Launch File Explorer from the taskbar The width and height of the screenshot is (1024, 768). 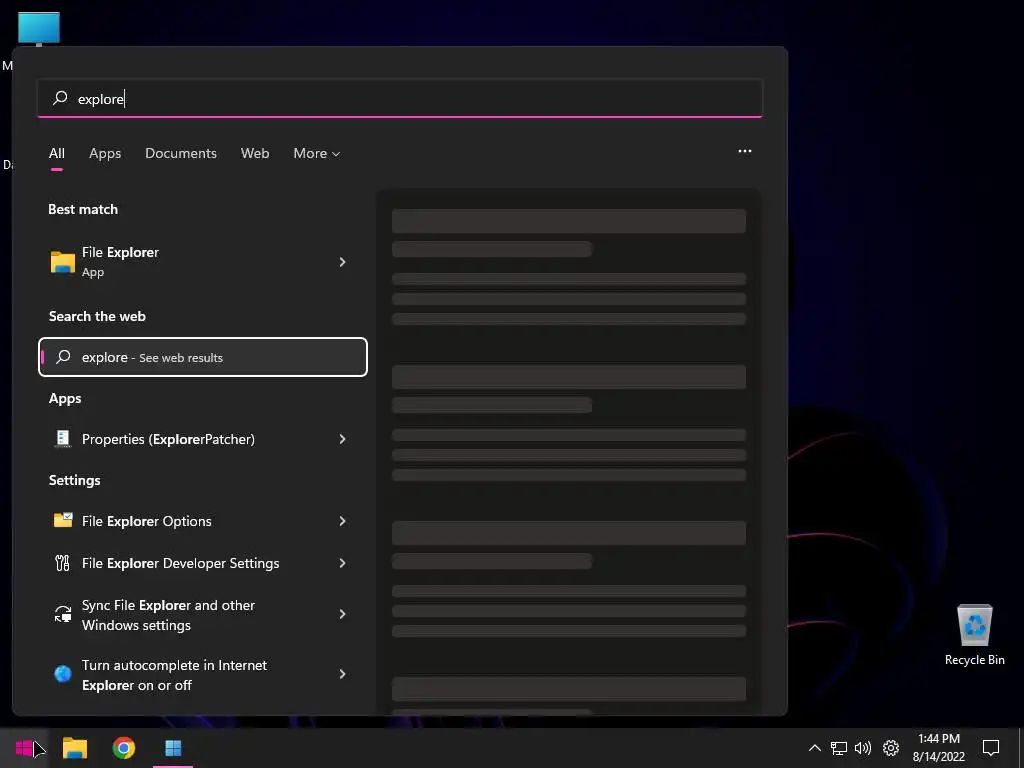coord(74,748)
